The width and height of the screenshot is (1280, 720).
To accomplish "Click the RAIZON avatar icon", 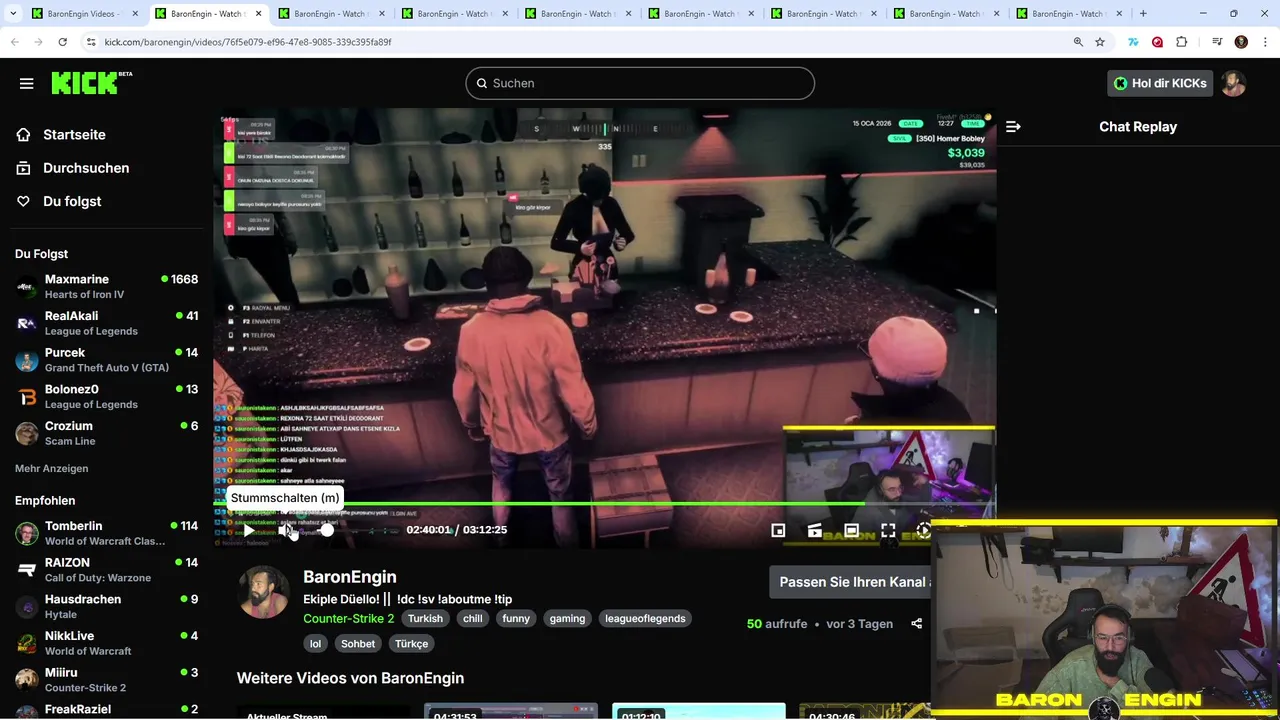I will [x=27, y=570].
